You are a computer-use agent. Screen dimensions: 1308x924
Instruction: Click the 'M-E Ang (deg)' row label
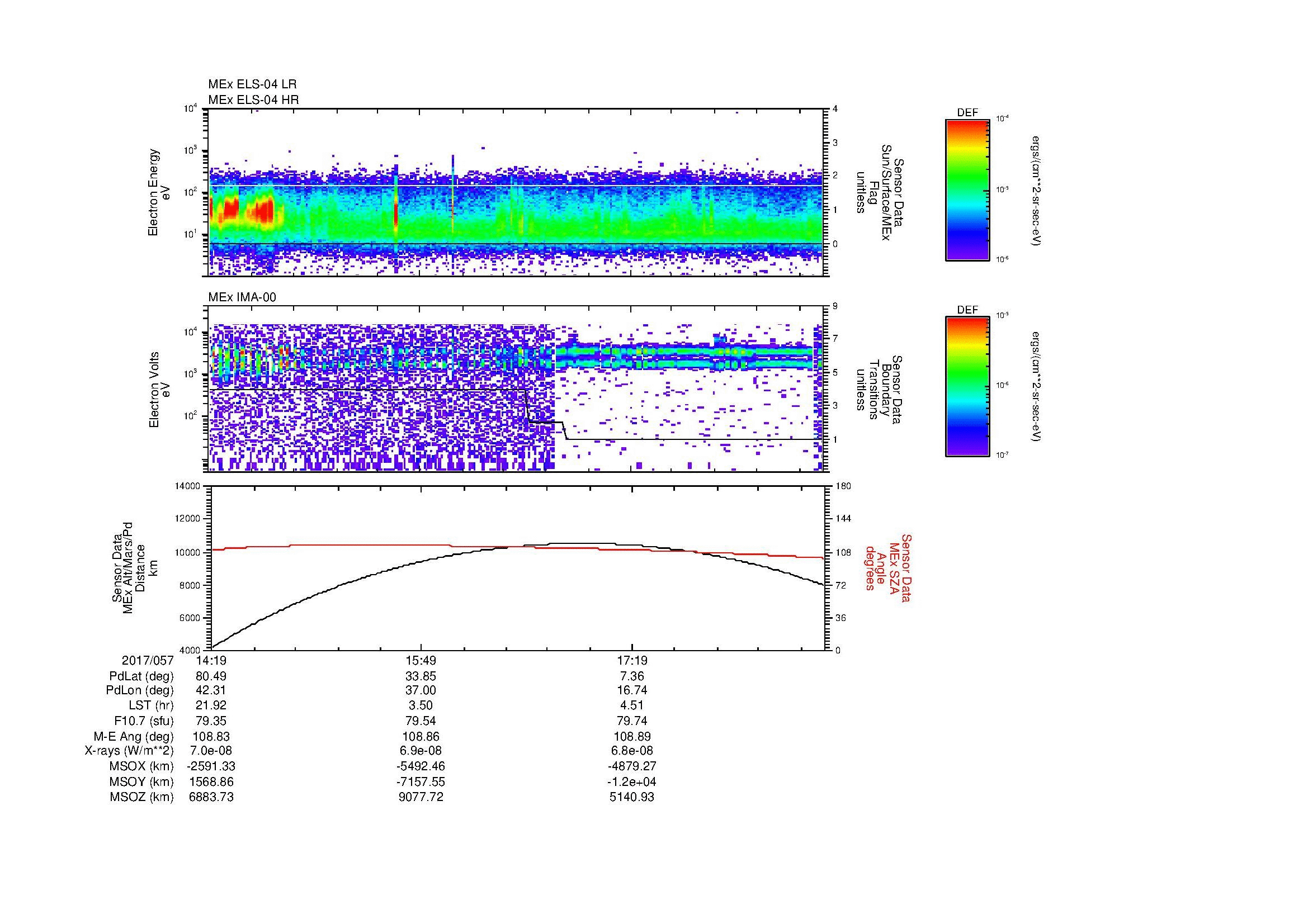(134, 737)
